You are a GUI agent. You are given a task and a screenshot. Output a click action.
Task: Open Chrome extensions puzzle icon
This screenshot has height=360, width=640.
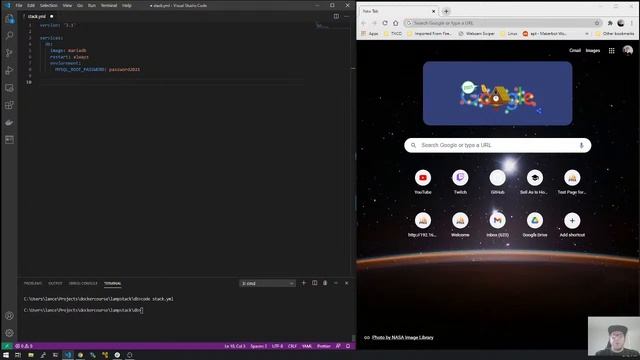coord(610,23)
